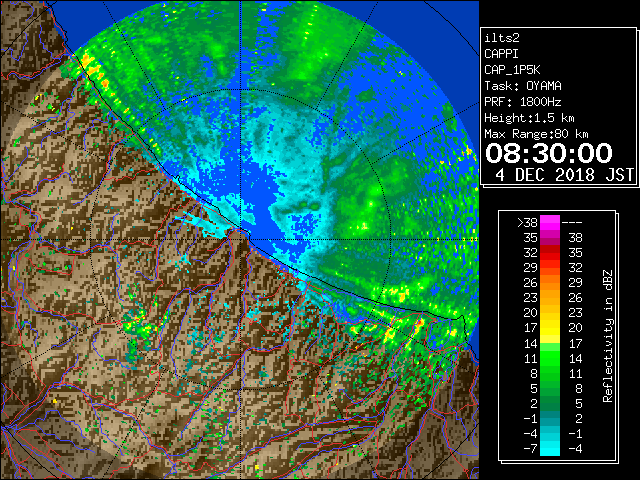Image resolution: width=640 pixels, height=480 pixels.
Task: Click 'Height:1.5 km' line
Action: coord(529,118)
